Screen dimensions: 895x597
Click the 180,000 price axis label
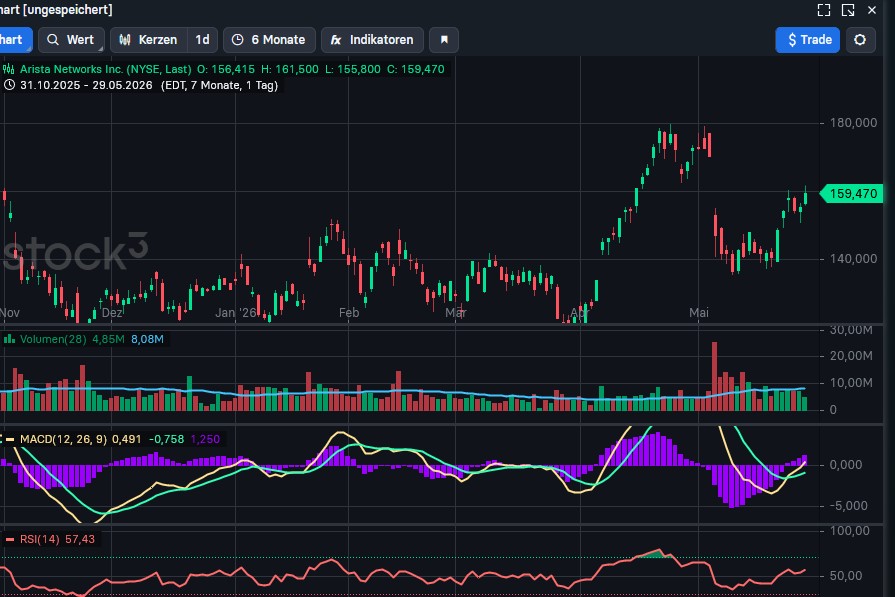pyautogui.click(x=853, y=123)
